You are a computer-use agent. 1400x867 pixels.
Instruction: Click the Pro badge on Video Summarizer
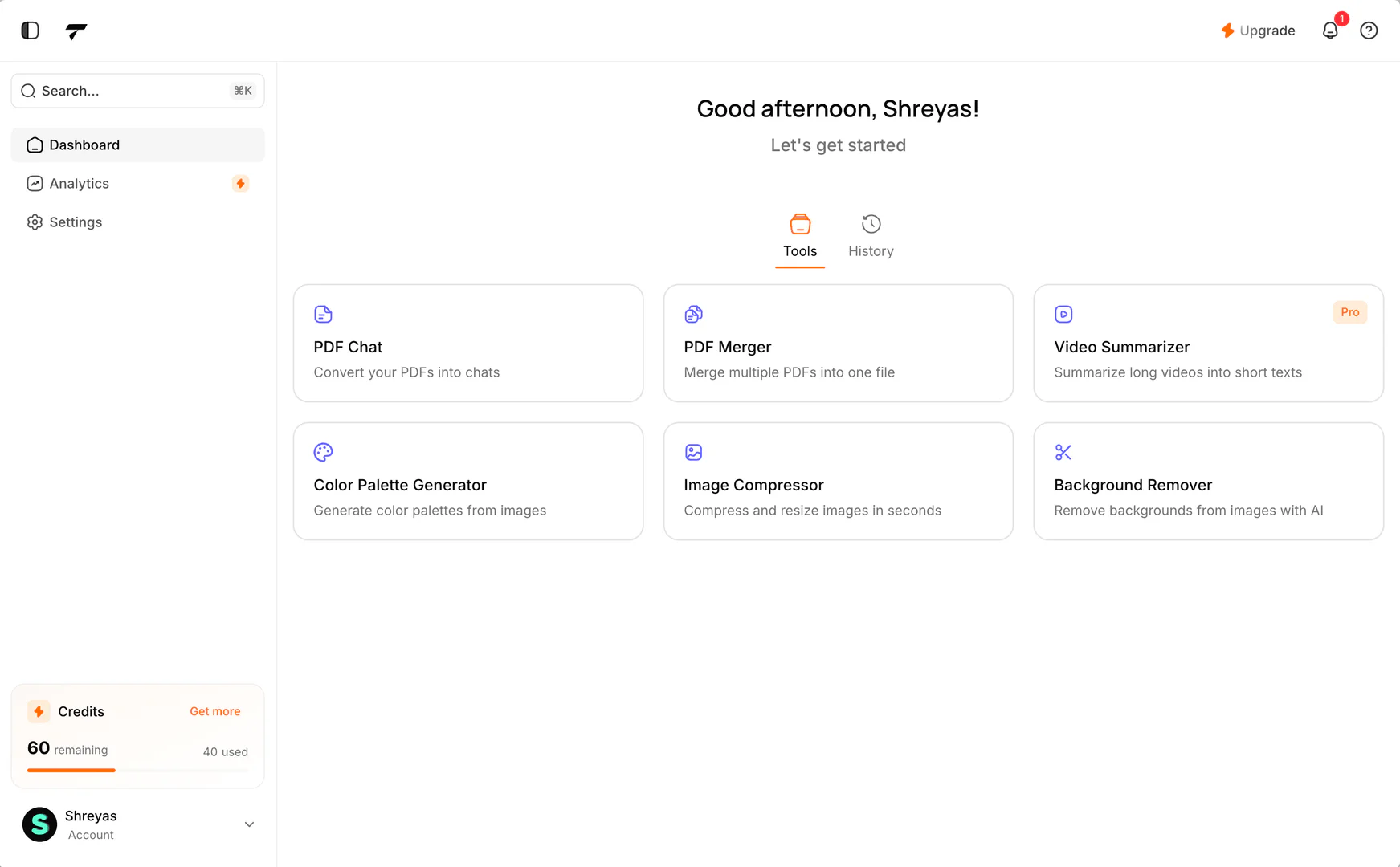(1350, 312)
